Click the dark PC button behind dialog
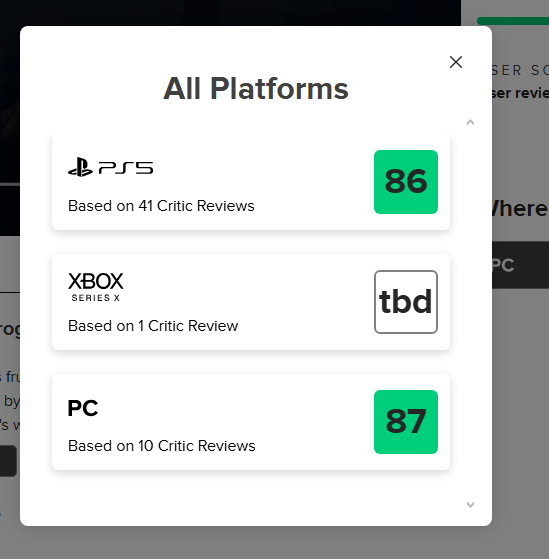The width and height of the screenshot is (549, 559). coord(520,265)
